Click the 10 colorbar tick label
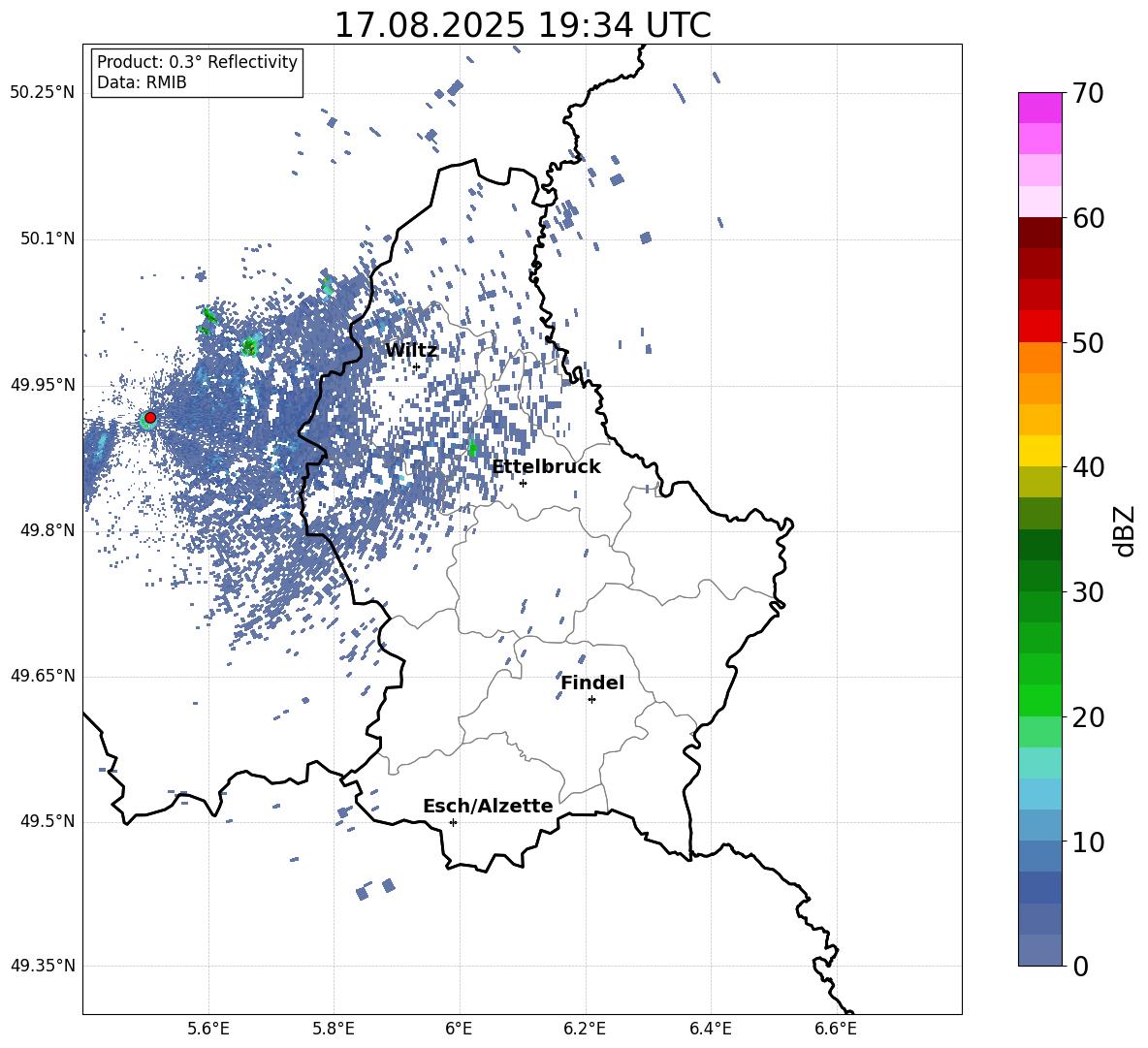Screen dimensions: 1148x1048 (x=1088, y=842)
